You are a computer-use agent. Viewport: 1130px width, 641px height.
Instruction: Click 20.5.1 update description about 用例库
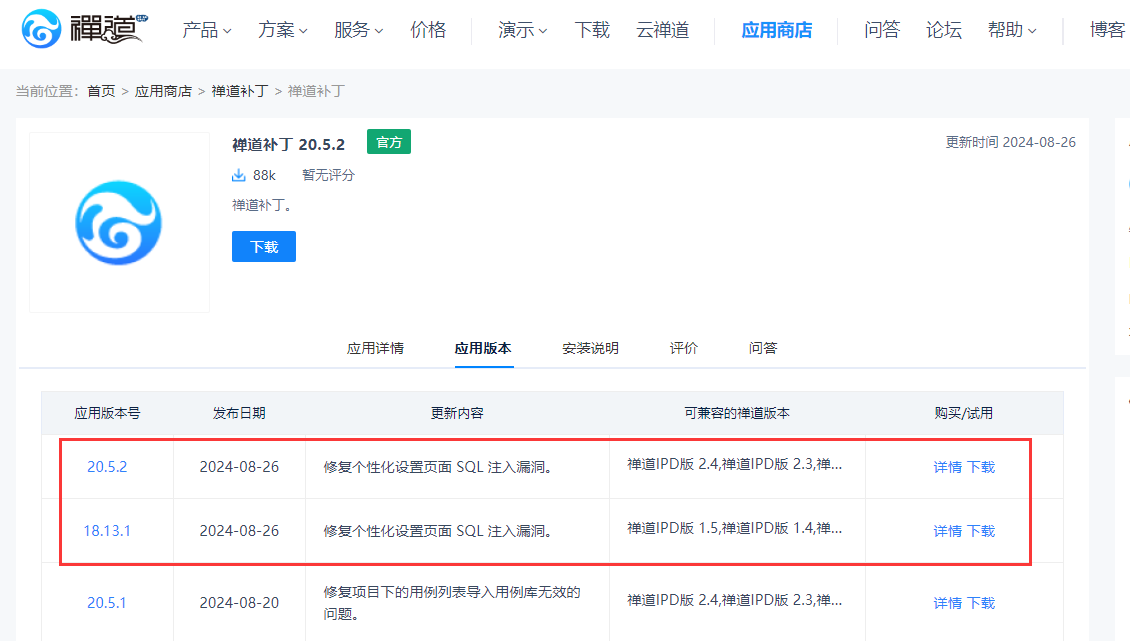click(452, 603)
